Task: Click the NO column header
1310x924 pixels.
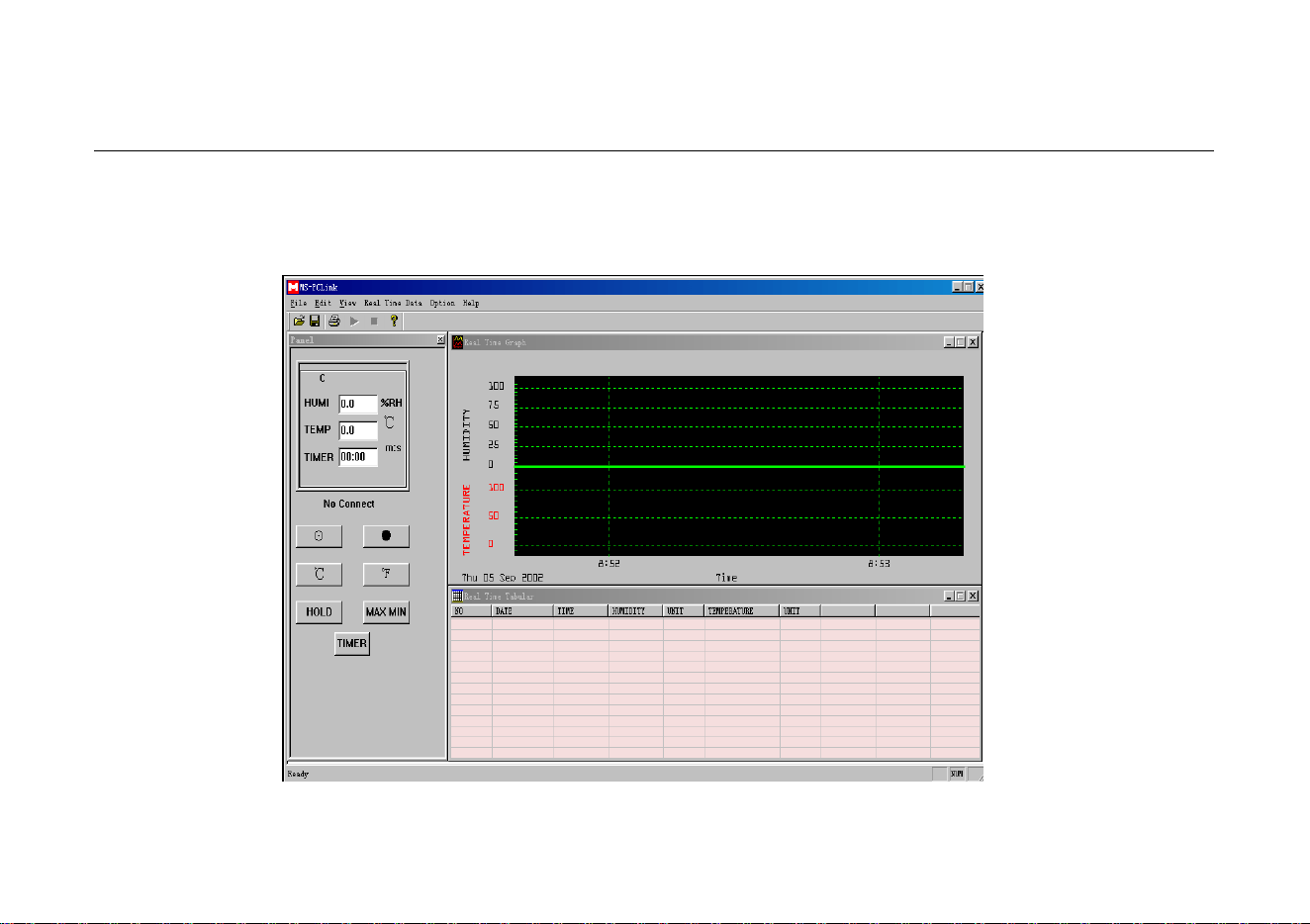Action: (x=471, y=611)
